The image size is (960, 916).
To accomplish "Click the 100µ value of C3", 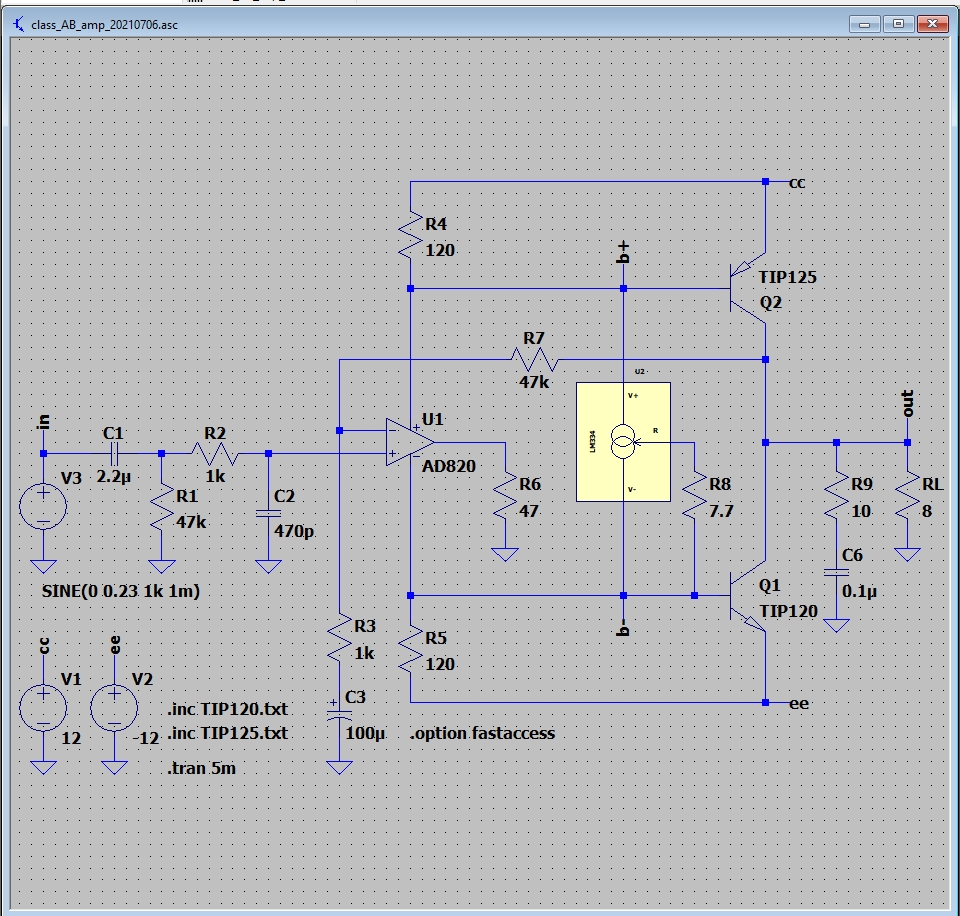I will pos(365,732).
